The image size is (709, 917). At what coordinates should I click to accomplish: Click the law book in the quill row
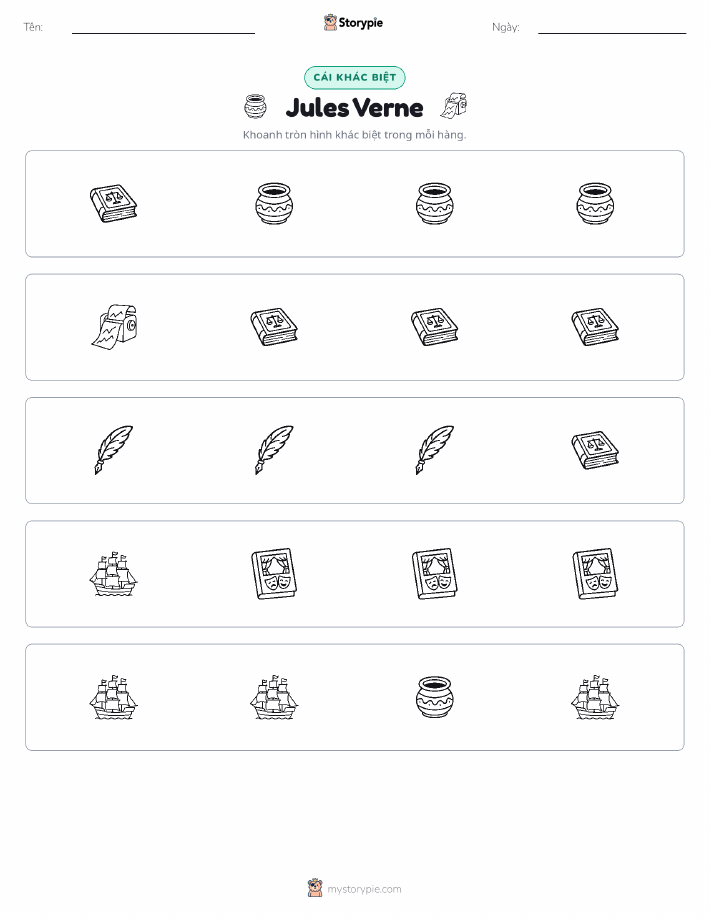(595, 451)
